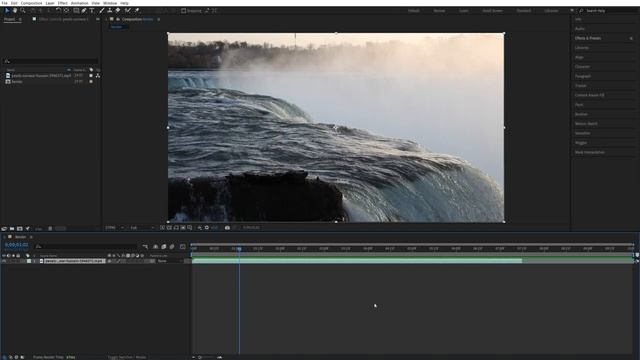The width and height of the screenshot is (640, 360).
Task: Switch to the Project tab
Action: [9, 19]
